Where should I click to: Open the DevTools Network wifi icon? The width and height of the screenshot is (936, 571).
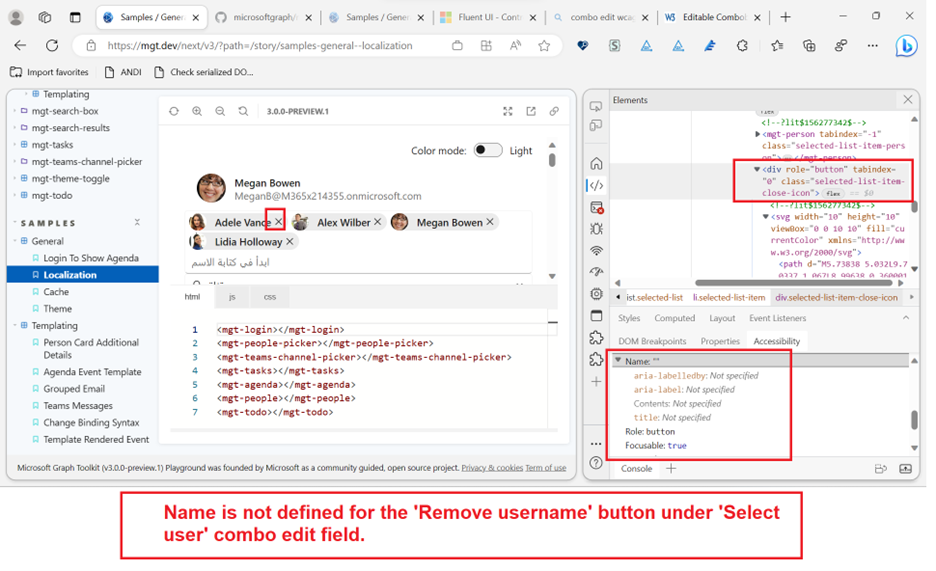click(596, 251)
